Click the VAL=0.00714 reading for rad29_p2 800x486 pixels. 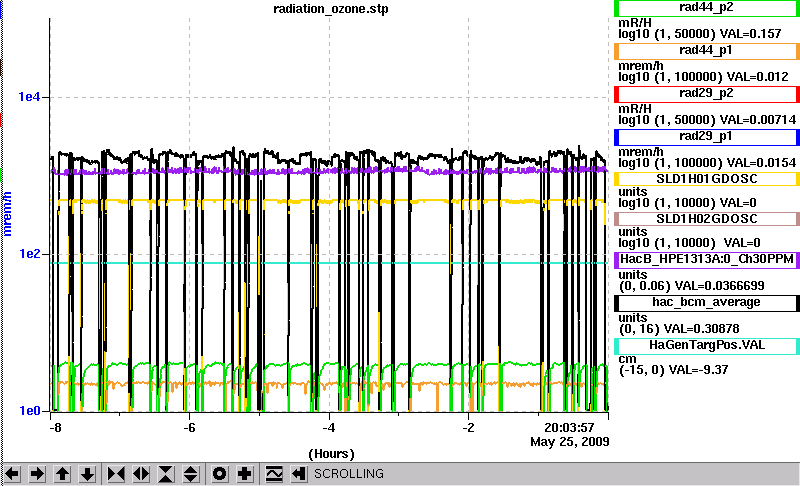point(758,119)
